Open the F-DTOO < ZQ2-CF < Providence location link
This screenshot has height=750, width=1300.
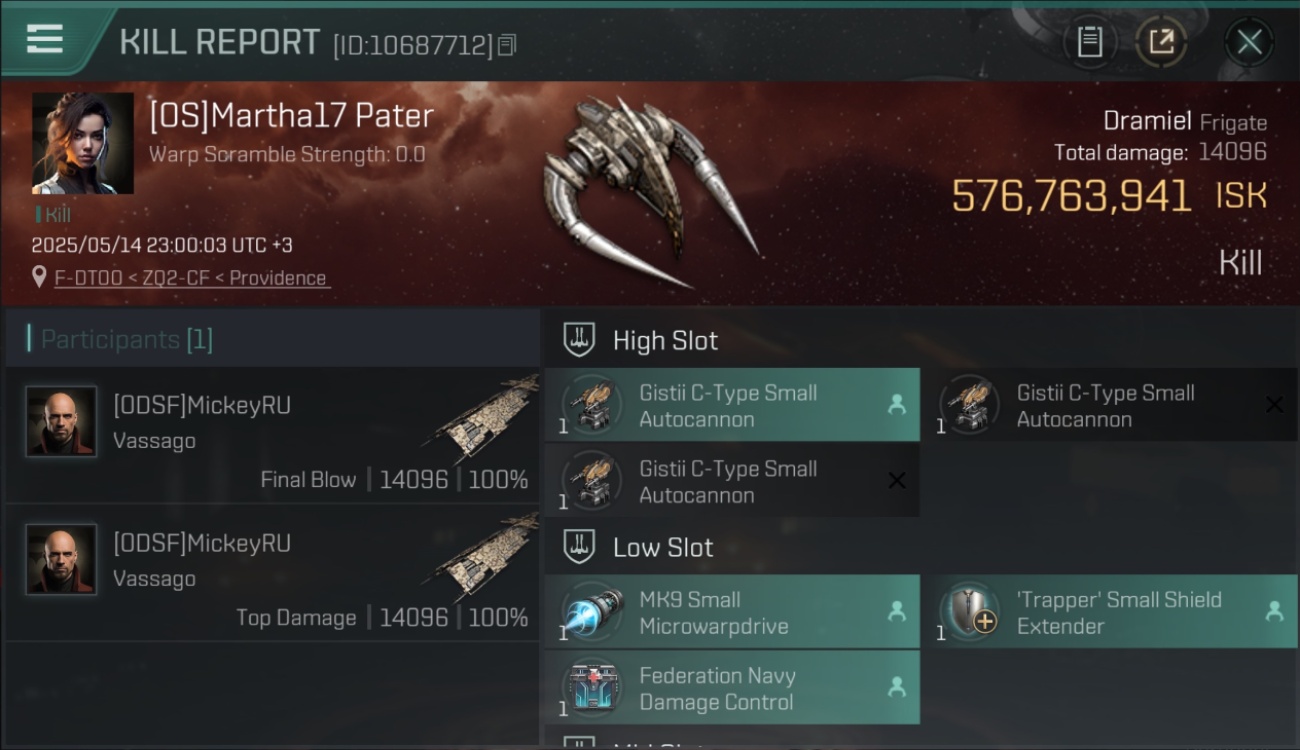point(190,278)
